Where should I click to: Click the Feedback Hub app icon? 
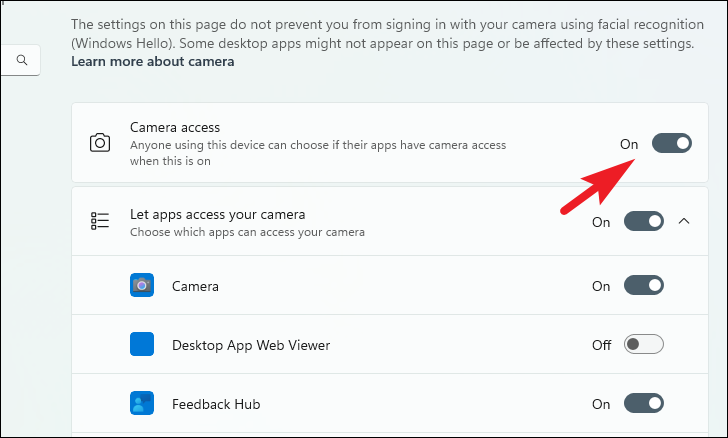point(142,404)
